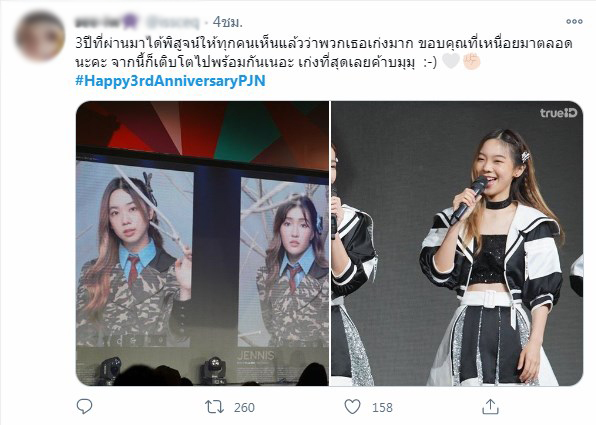Click the purple badge beside display name
596x425 pixels.
coord(130,21)
